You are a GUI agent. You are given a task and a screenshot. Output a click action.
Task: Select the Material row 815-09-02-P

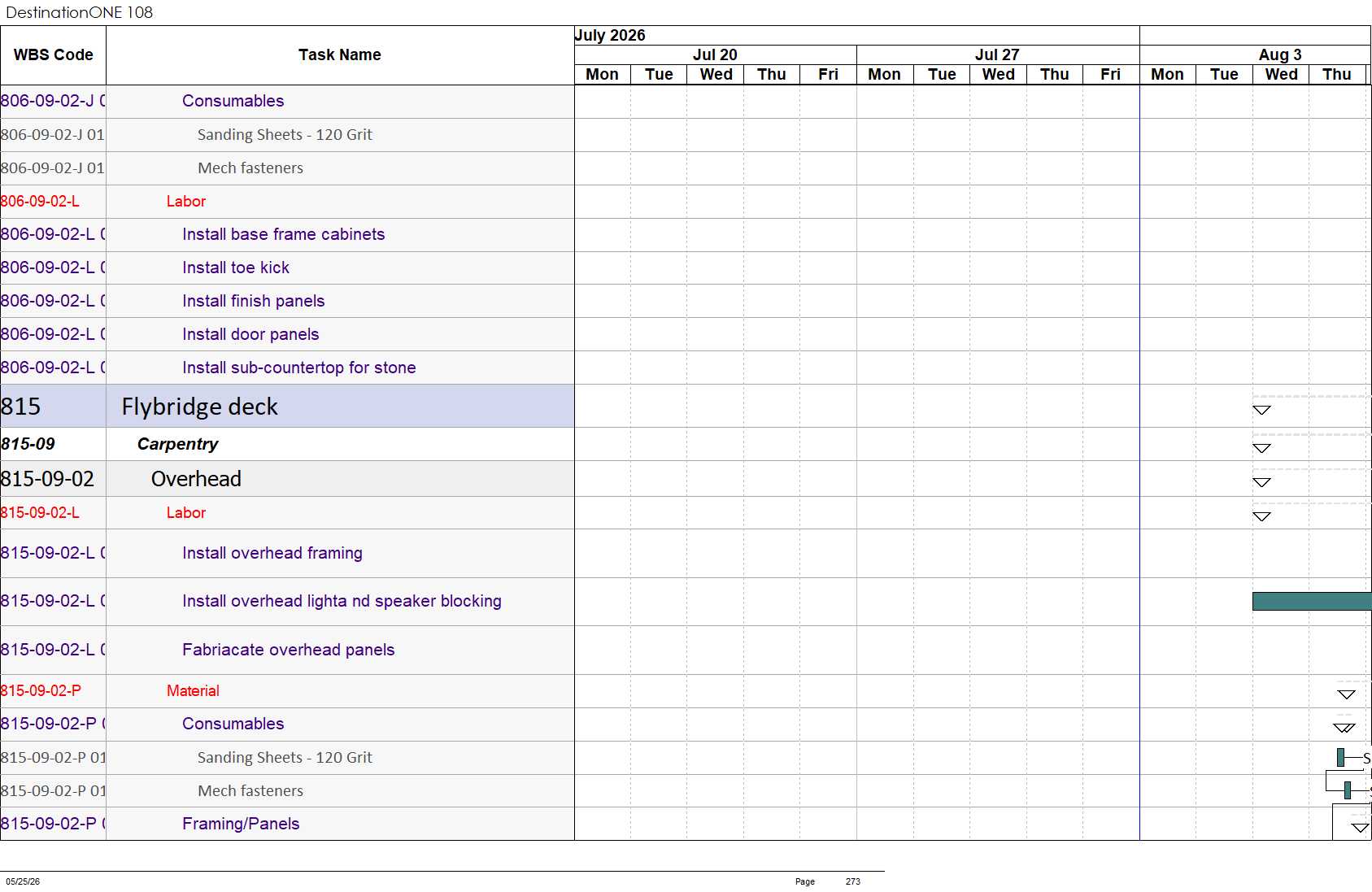coord(287,691)
